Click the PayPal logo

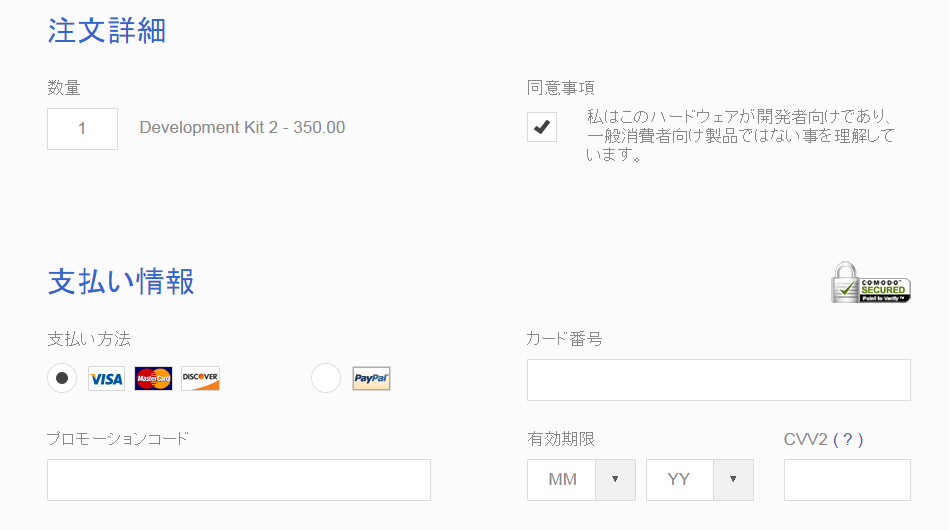click(x=371, y=379)
